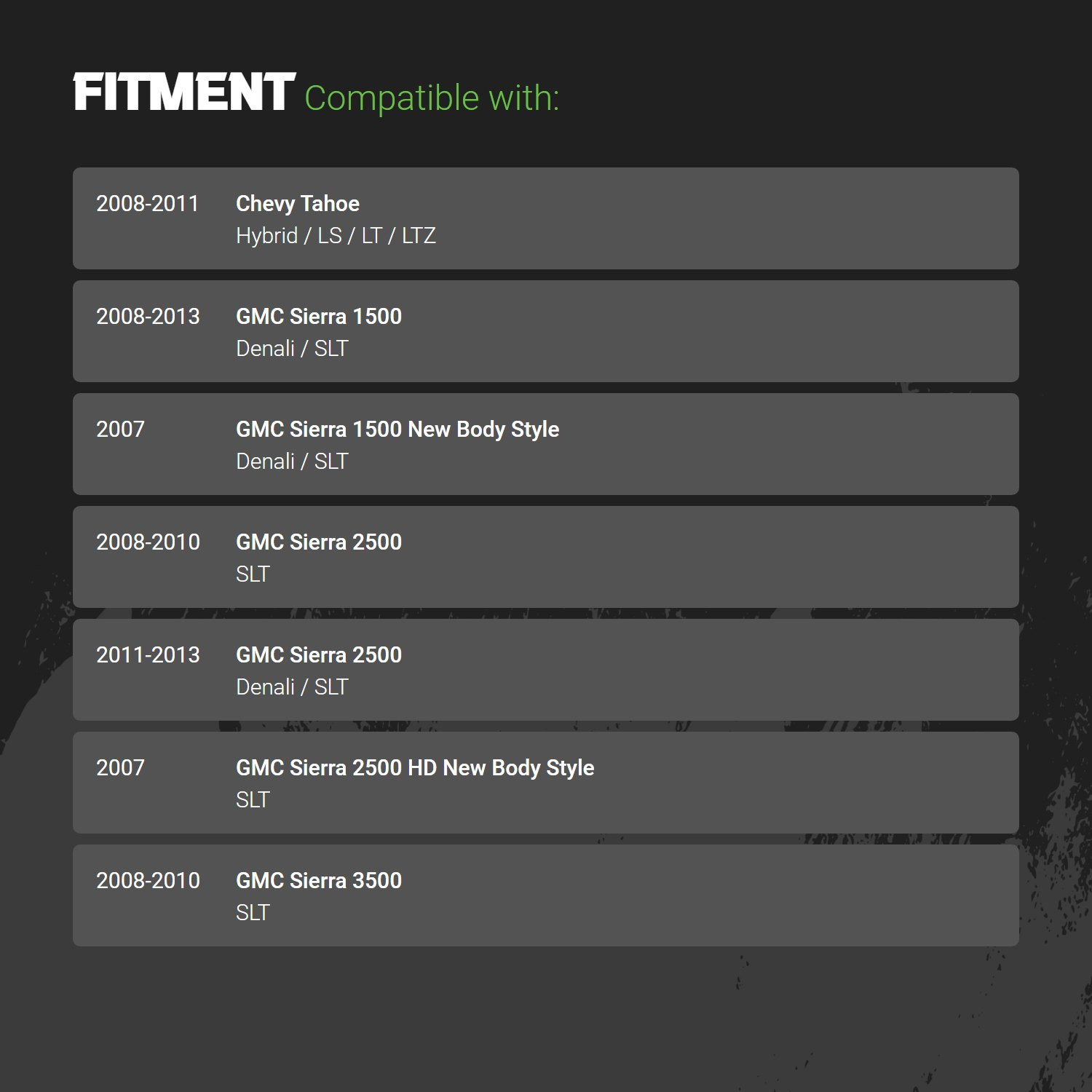
Task: Click the green 'Compatible with:' text
Action: pyautogui.click(x=432, y=98)
